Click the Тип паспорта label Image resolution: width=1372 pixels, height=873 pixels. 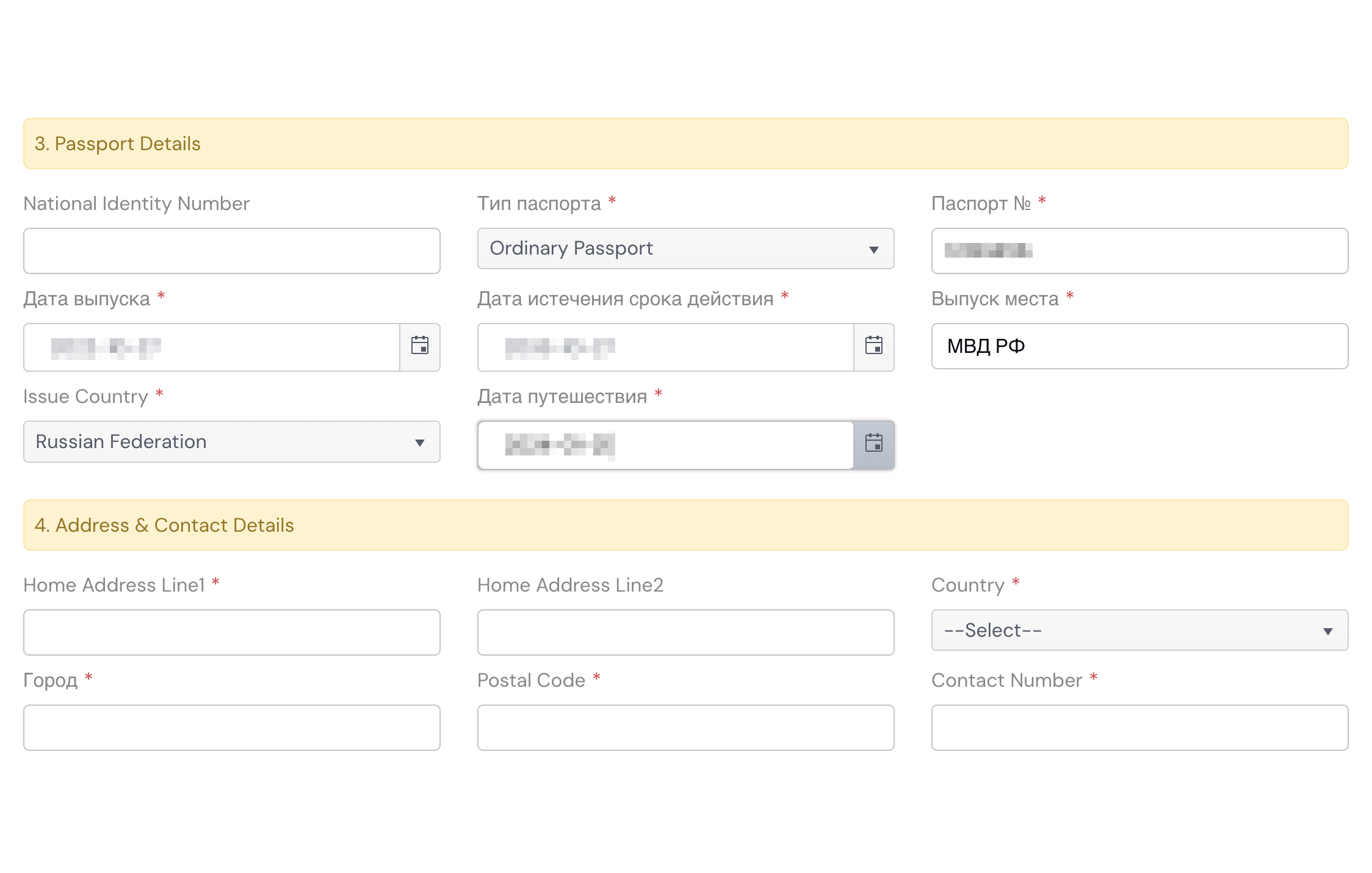point(540,203)
